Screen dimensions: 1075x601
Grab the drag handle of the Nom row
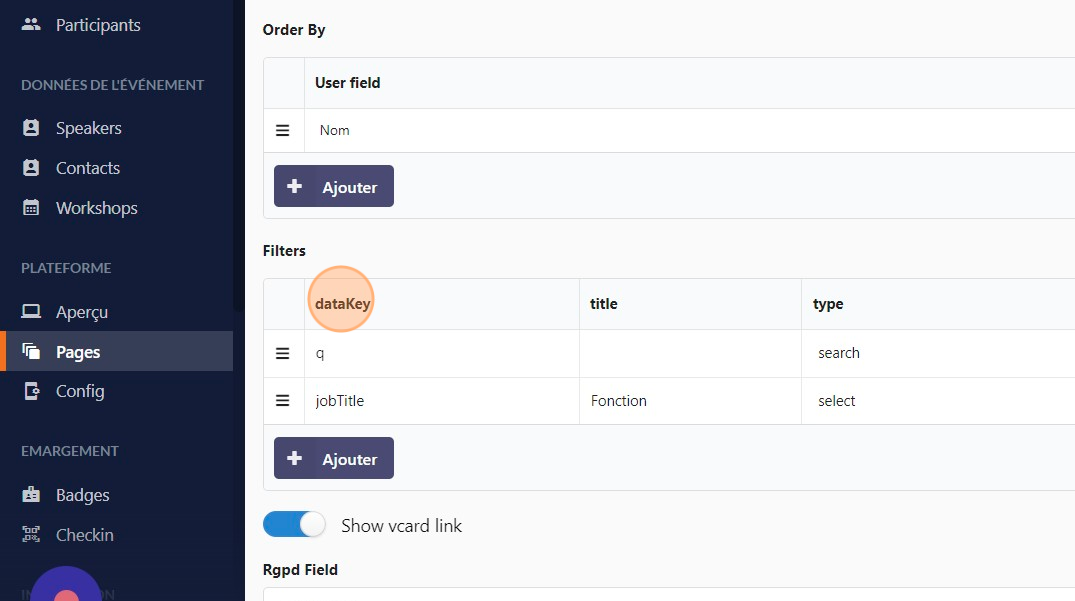pos(283,130)
